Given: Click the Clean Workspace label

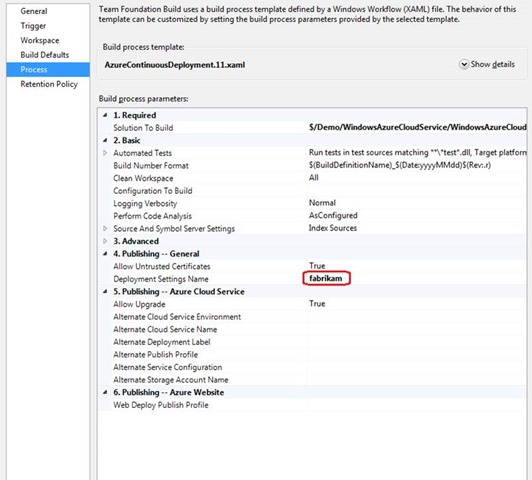Looking at the screenshot, I should click(x=143, y=178).
